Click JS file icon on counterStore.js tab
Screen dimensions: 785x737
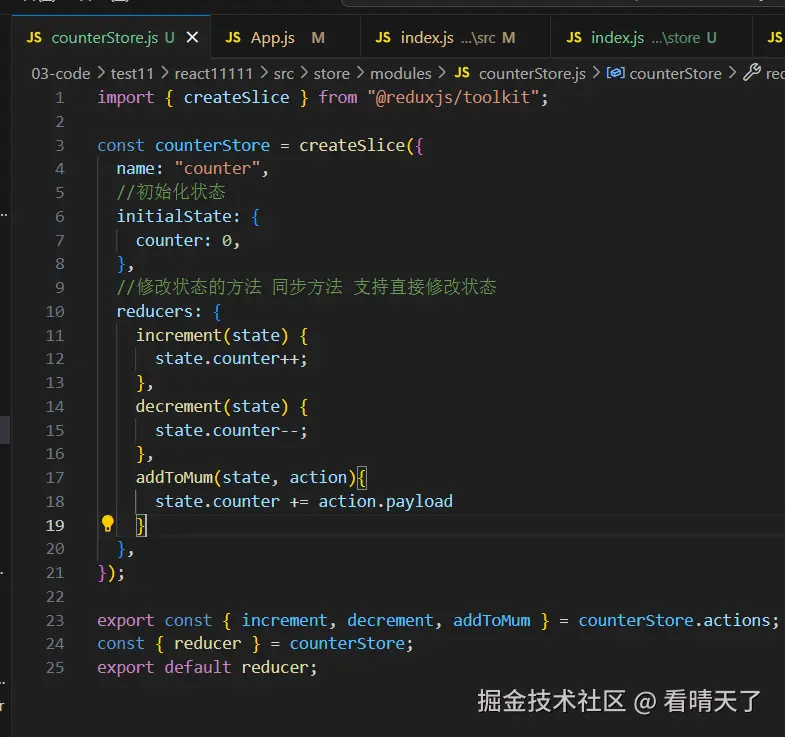point(34,38)
